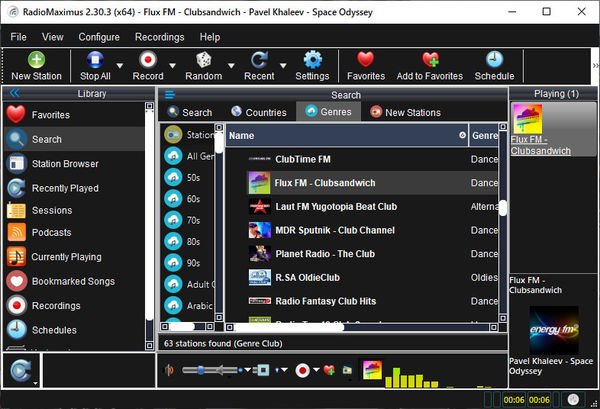This screenshot has width=600, height=409.
Task: Switch to the New Stations tab
Action: (405, 112)
